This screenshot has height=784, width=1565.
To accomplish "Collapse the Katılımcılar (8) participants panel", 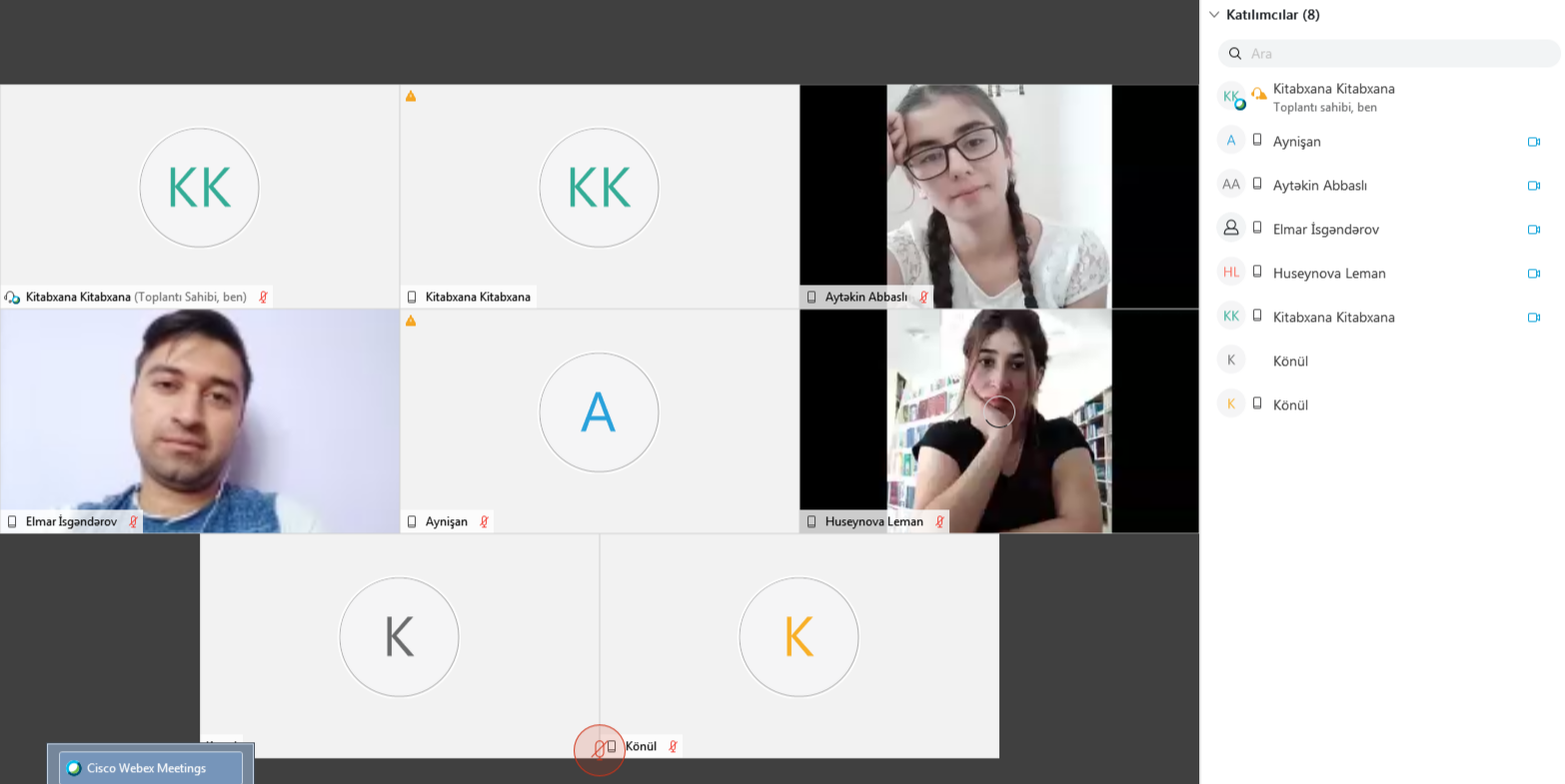I will pyautogui.click(x=1214, y=15).
